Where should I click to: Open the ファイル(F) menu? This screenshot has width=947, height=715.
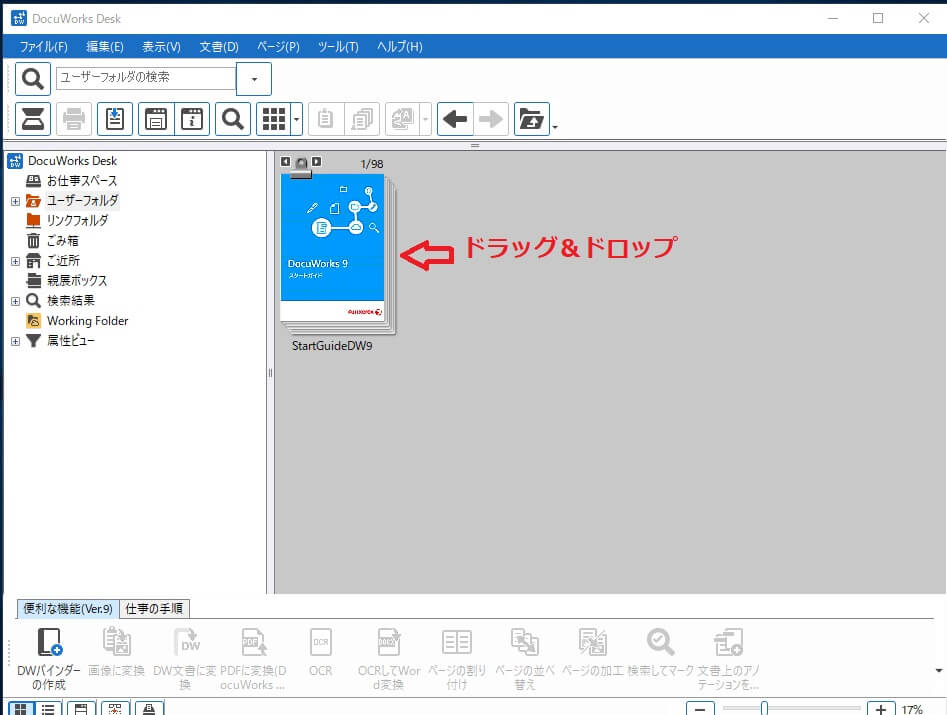[x=43, y=47]
